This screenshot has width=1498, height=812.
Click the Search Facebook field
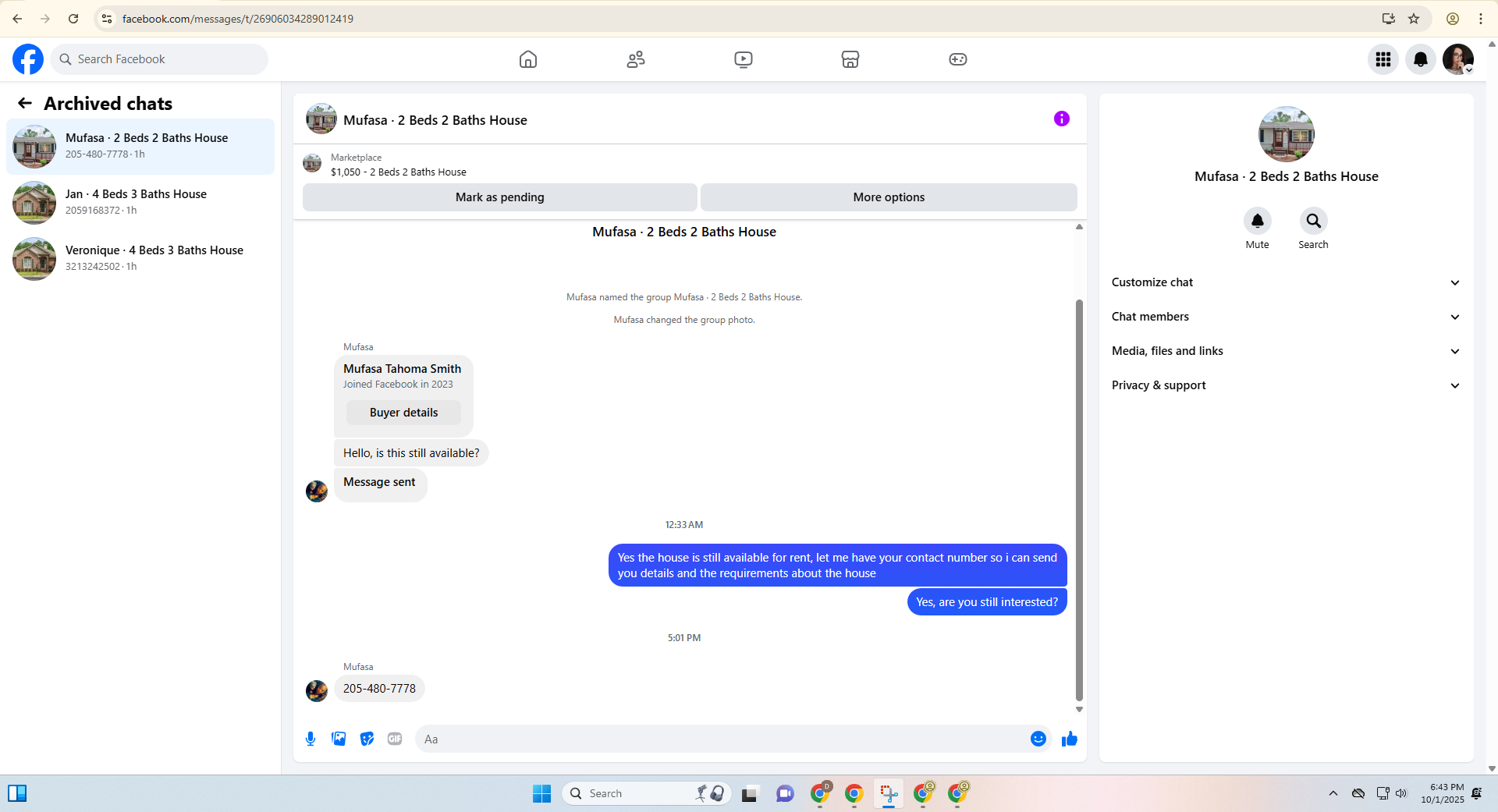tap(159, 59)
